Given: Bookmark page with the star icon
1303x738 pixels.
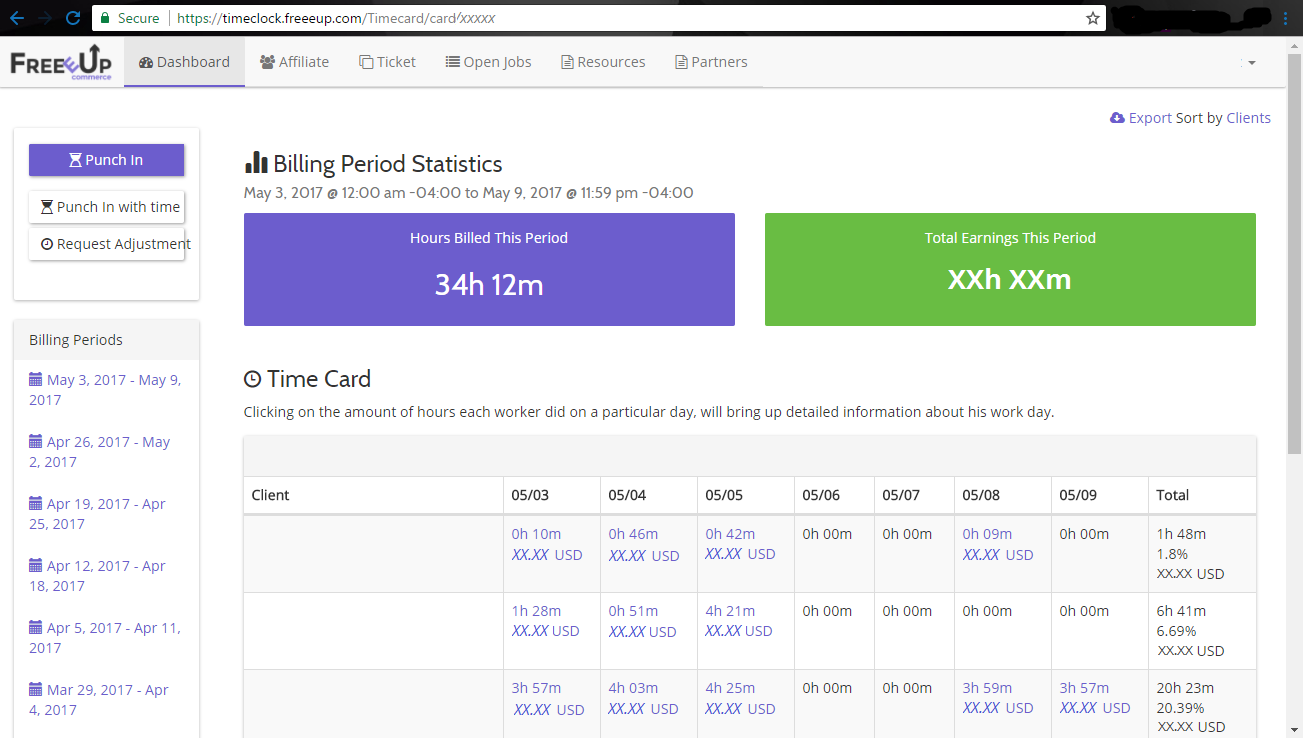Looking at the screenshot, I should point(1093,18).
